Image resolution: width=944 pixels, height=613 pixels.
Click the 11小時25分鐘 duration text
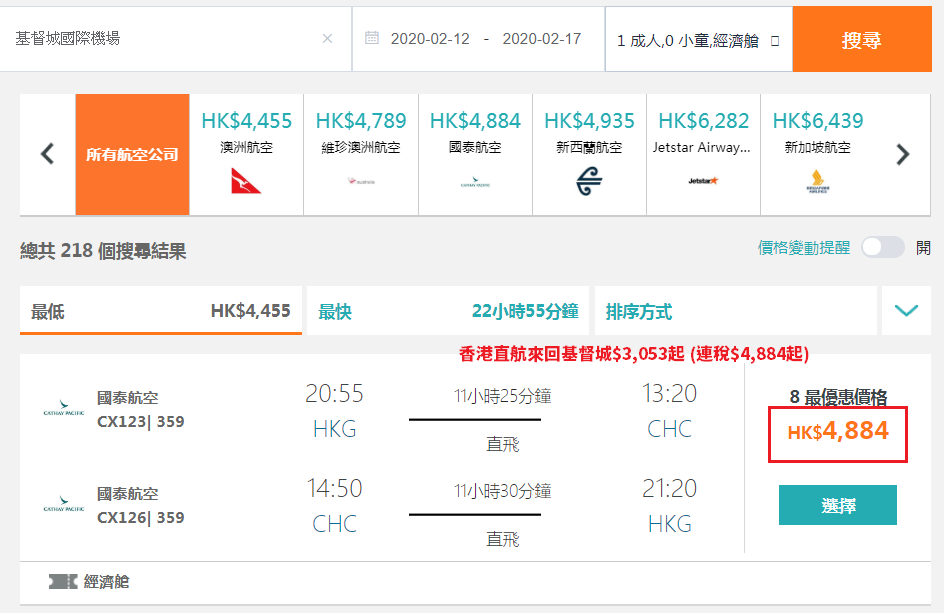pyautogui.click(x=503, y=396)
